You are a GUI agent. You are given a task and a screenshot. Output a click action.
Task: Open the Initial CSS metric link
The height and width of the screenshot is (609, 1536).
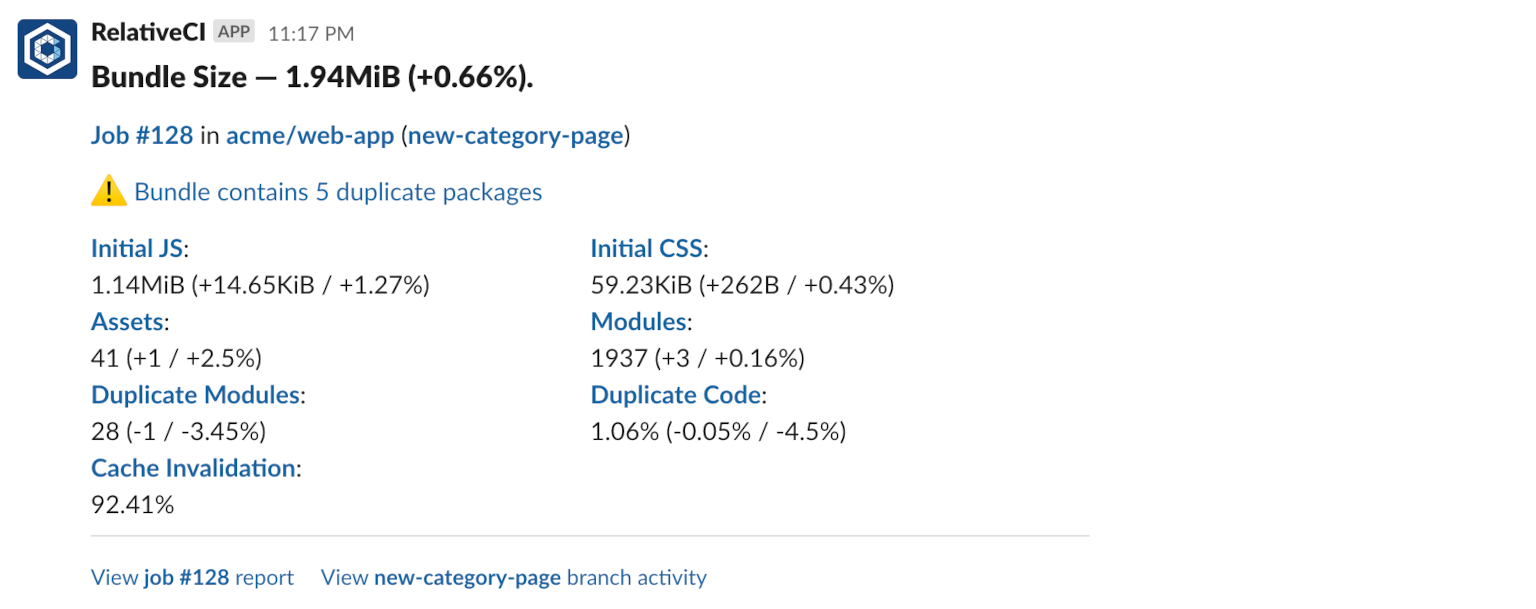click(x=646, y=248)
